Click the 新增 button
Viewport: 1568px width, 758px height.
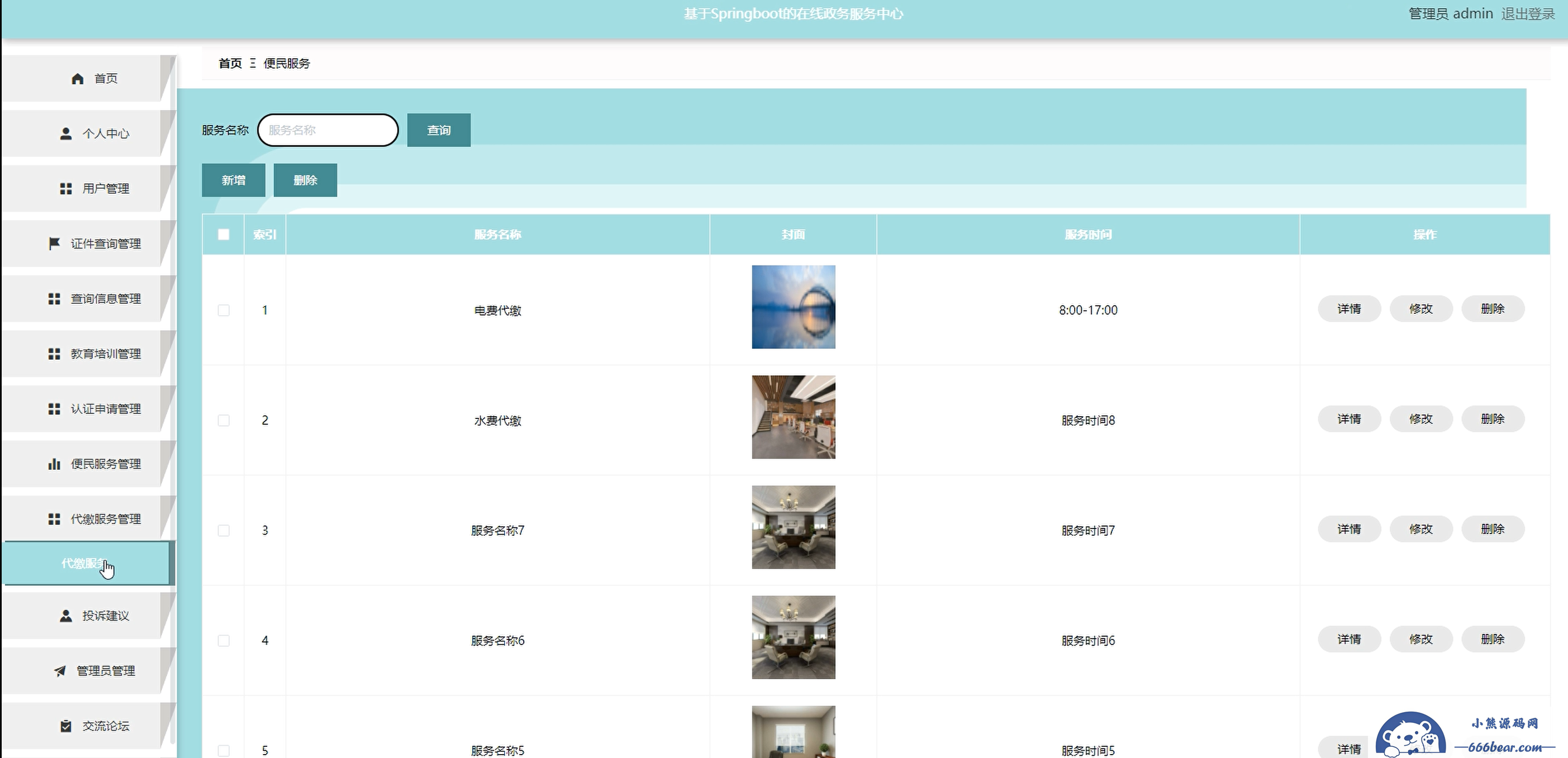pyautogui.click(x=233, y=180)
